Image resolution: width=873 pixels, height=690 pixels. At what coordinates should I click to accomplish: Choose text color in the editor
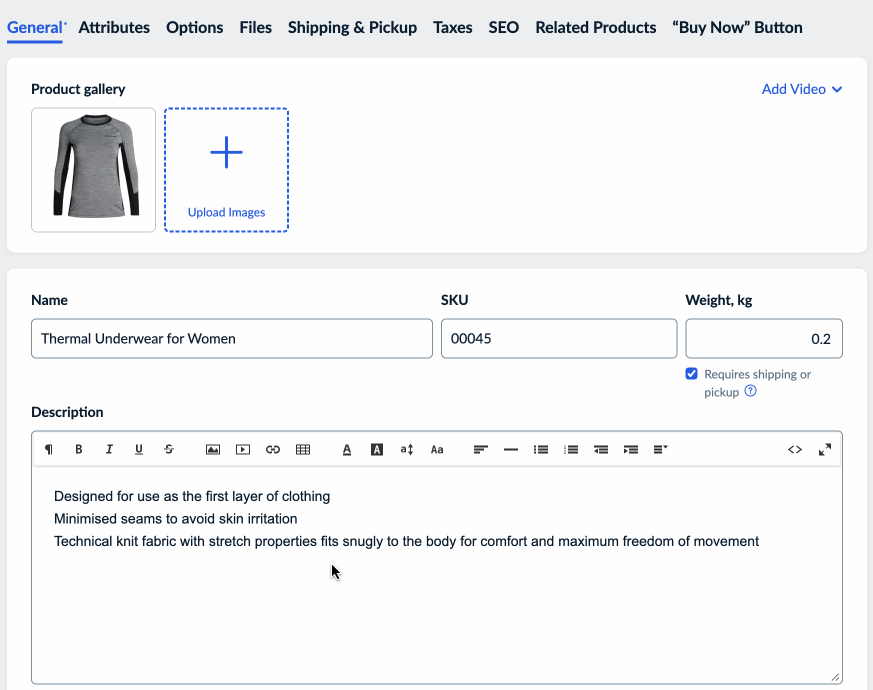[x=347, y=450]
